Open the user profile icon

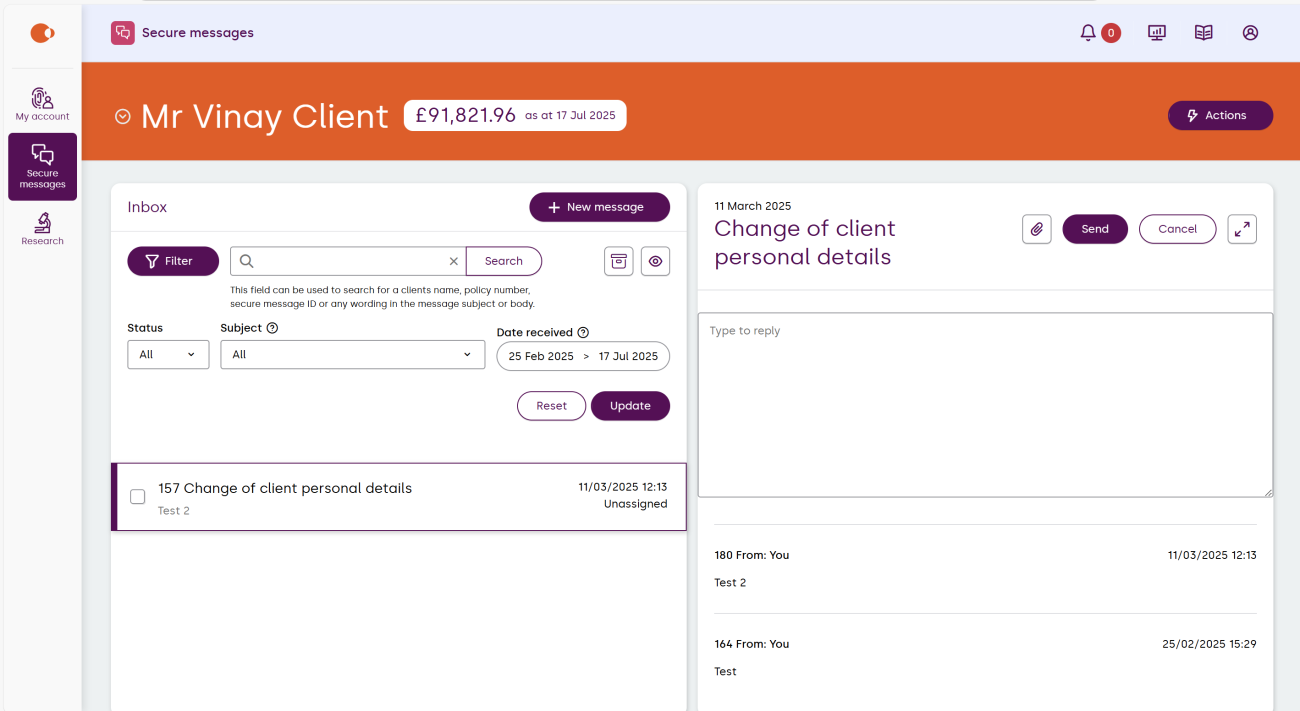coord(1250,33)
